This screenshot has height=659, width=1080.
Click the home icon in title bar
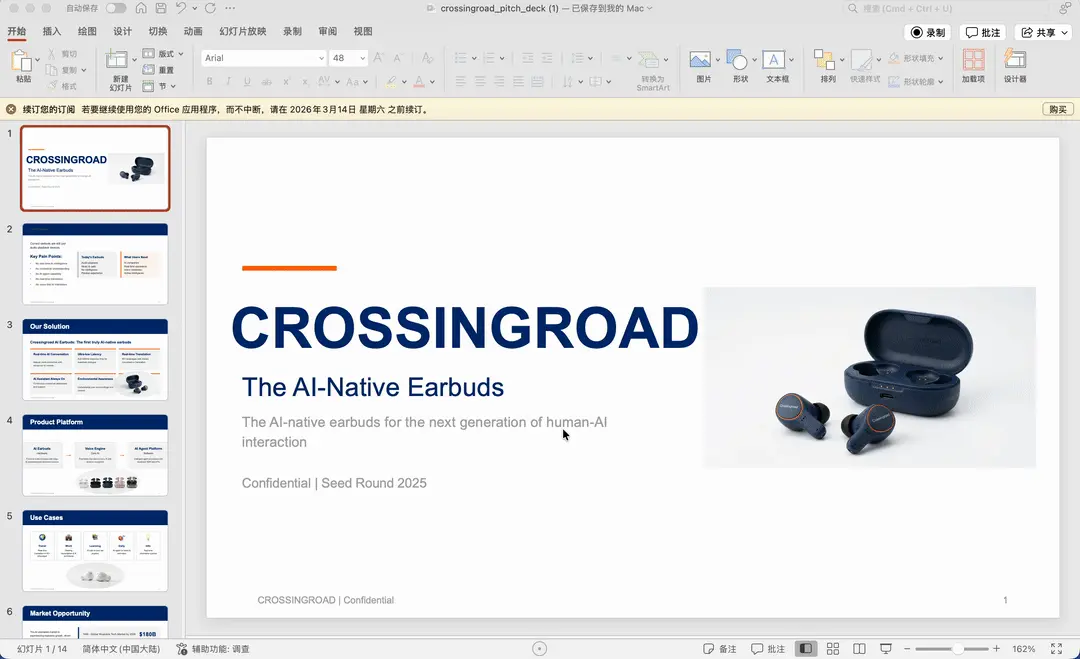[x=141, y=8]
